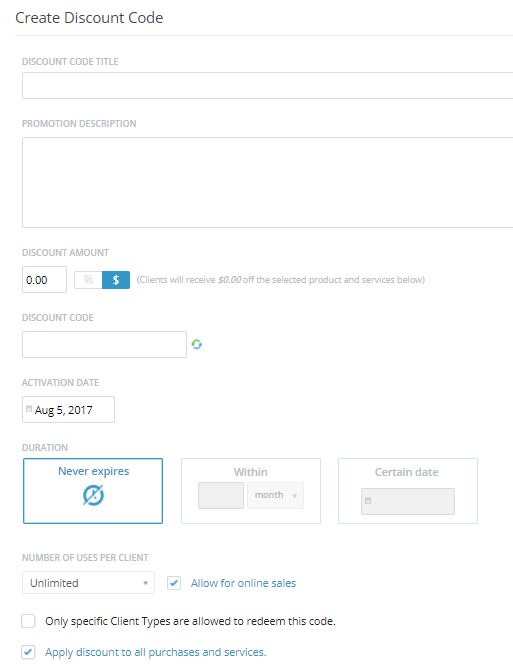Click calendar icon in Activation Date field

[x=29, y=409]
